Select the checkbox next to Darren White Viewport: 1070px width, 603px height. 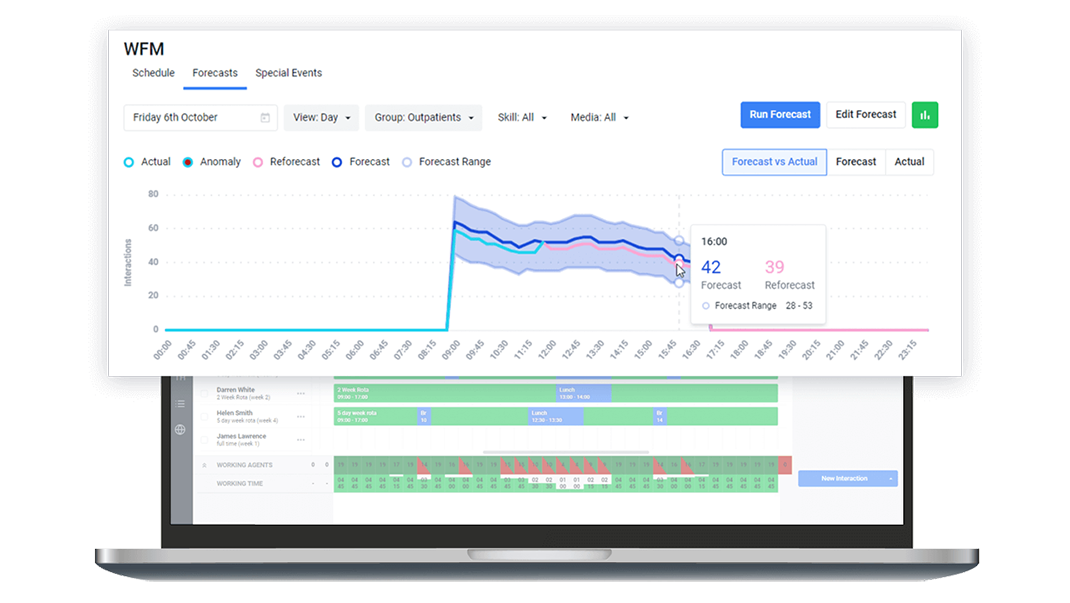(204, 394)
